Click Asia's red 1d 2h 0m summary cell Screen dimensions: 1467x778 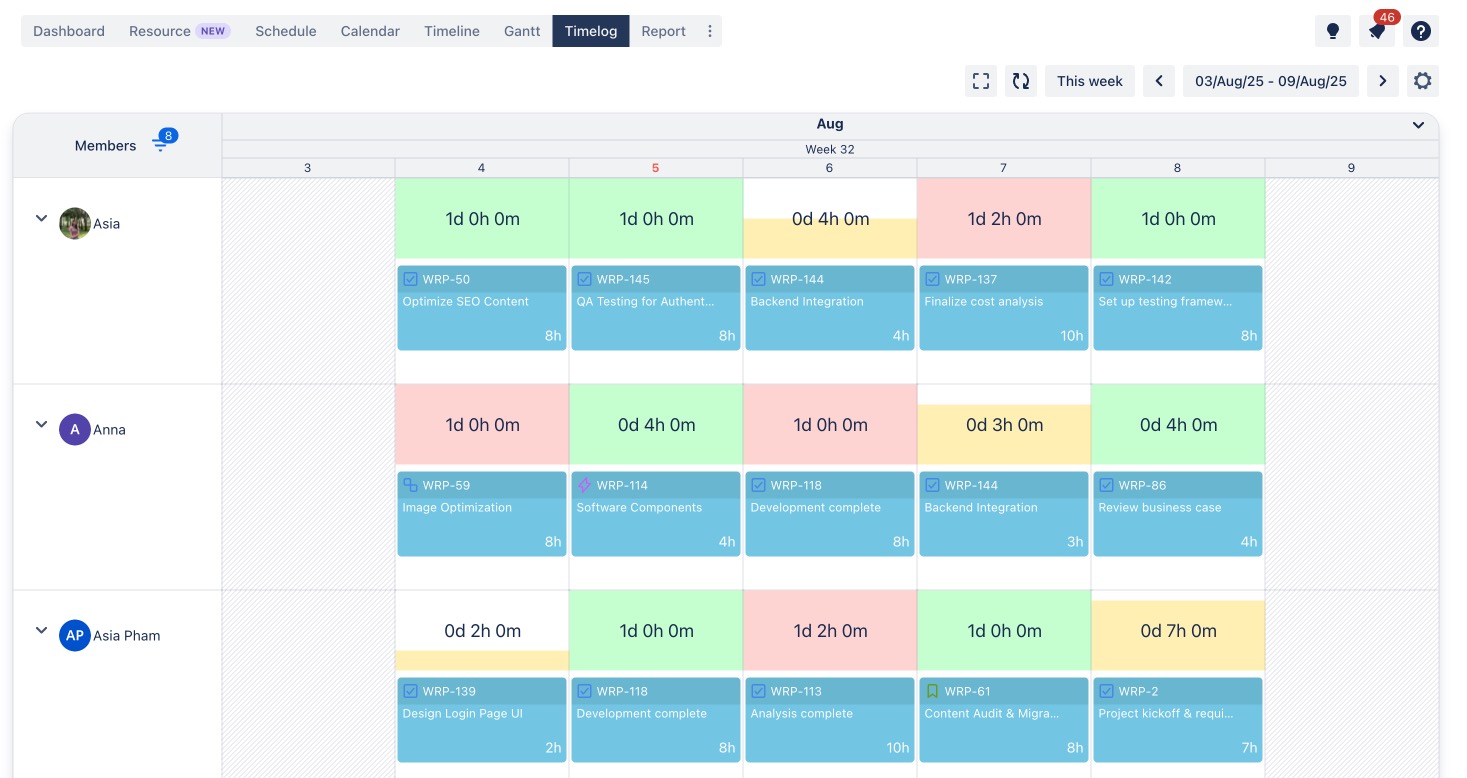point(1004,219)
